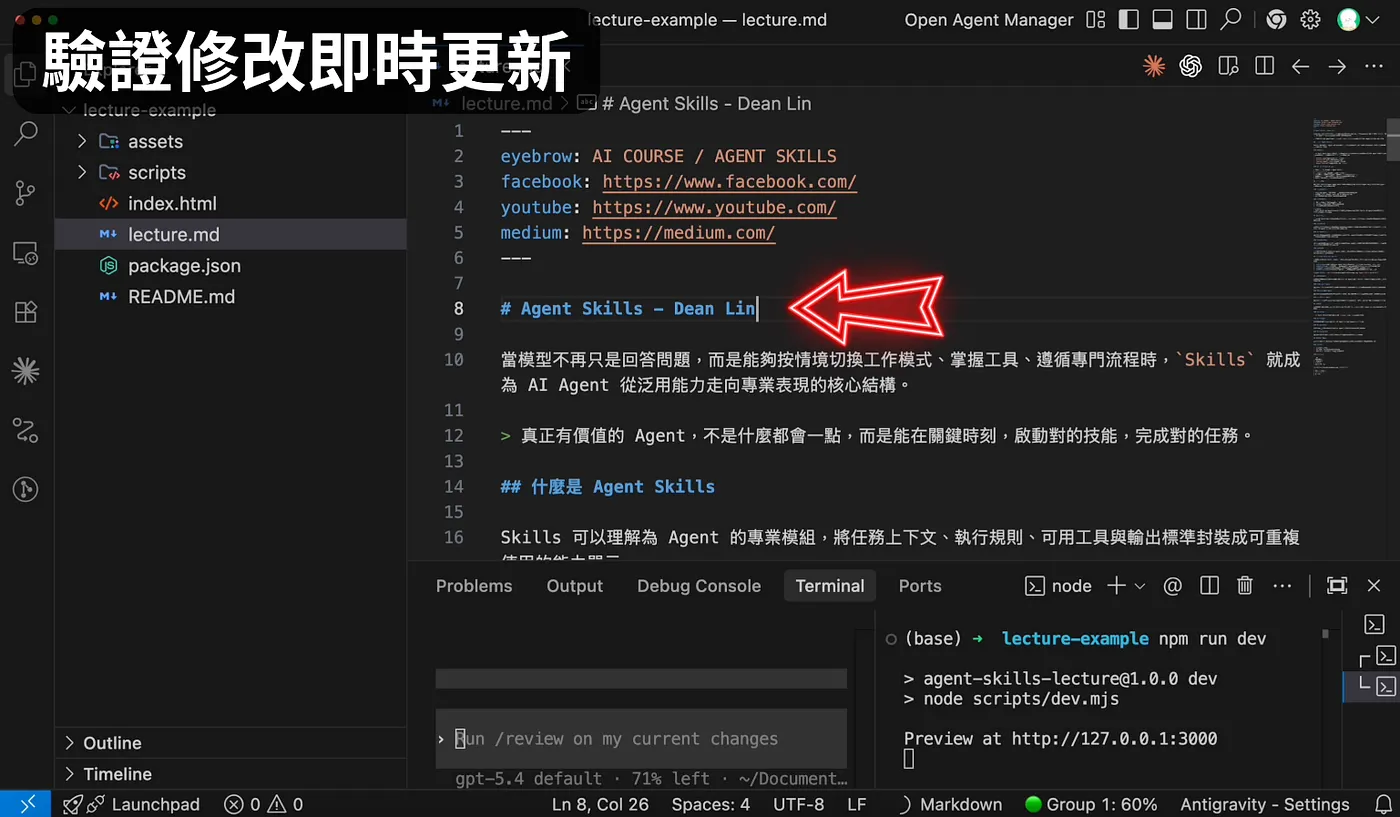Click the search magnifier in title bar
The height and width of the screenshot is (817, 1400).
(1231, 19)
